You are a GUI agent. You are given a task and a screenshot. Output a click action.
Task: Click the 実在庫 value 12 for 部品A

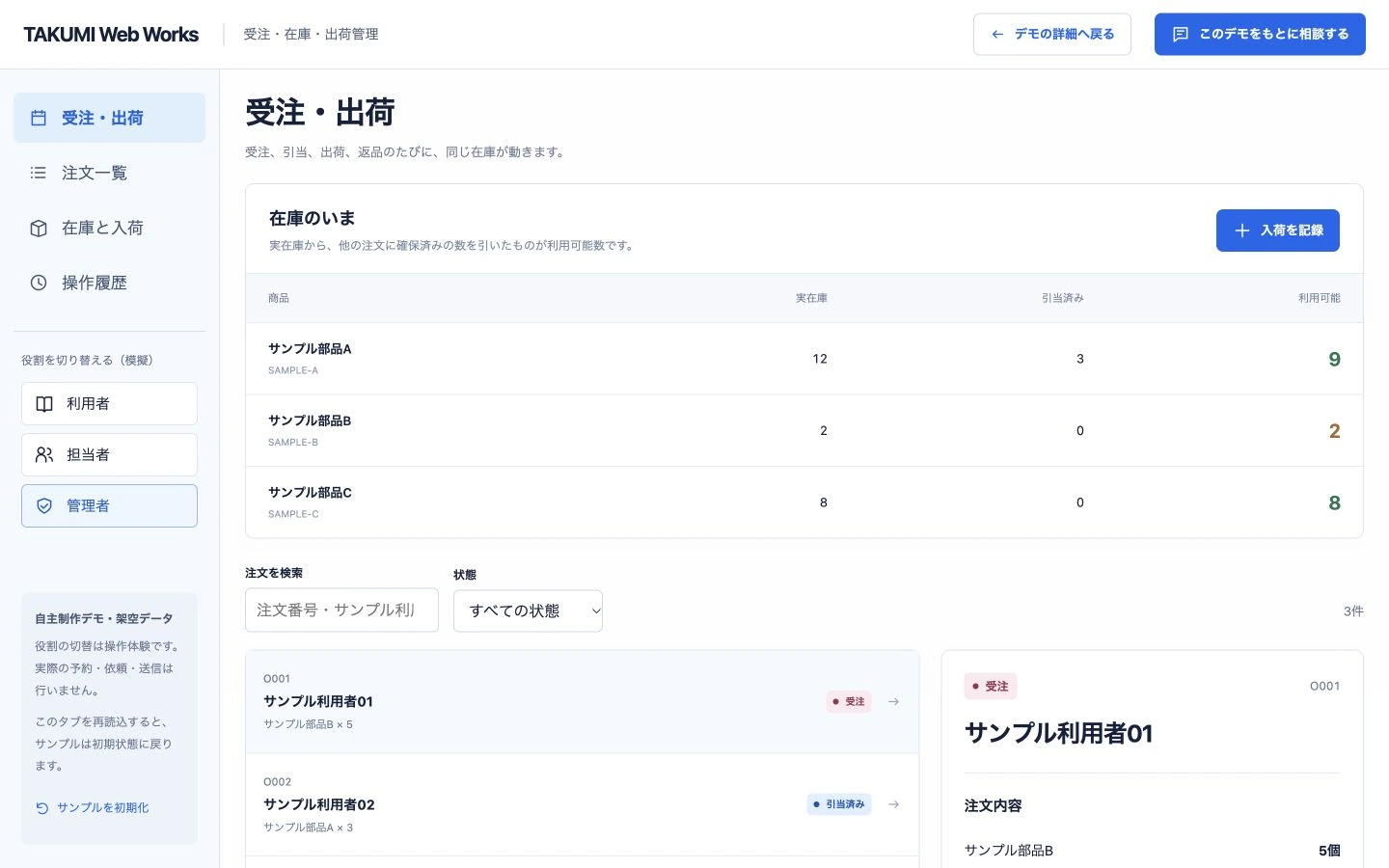click(820, 359)
